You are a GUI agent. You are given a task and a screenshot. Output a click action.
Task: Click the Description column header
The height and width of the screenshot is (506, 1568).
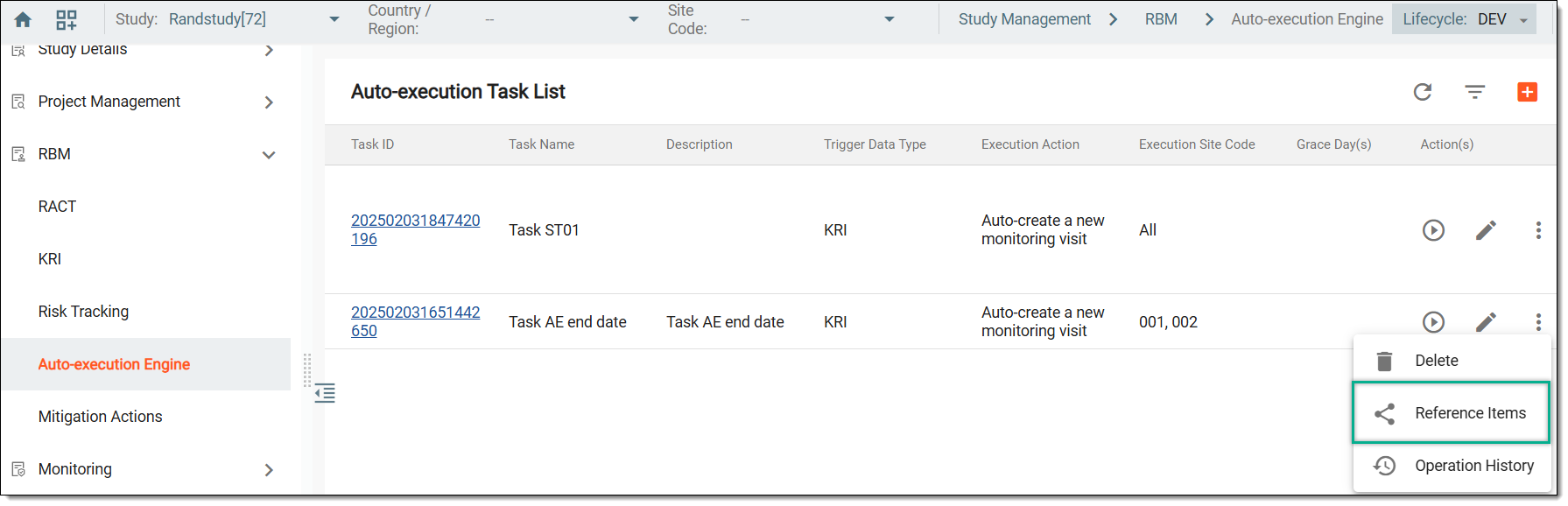coord(700,144)
